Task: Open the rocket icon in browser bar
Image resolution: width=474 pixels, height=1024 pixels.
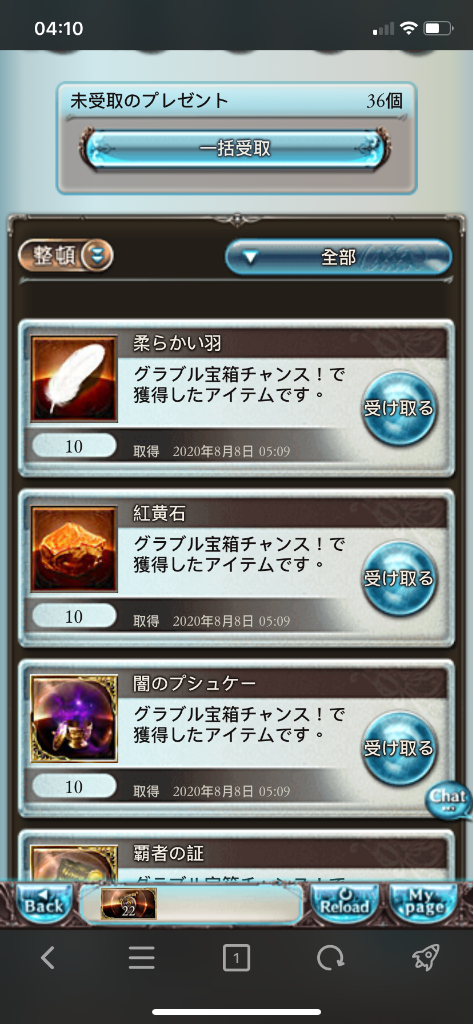Action: pyautogui.click(x=426, y=958)
